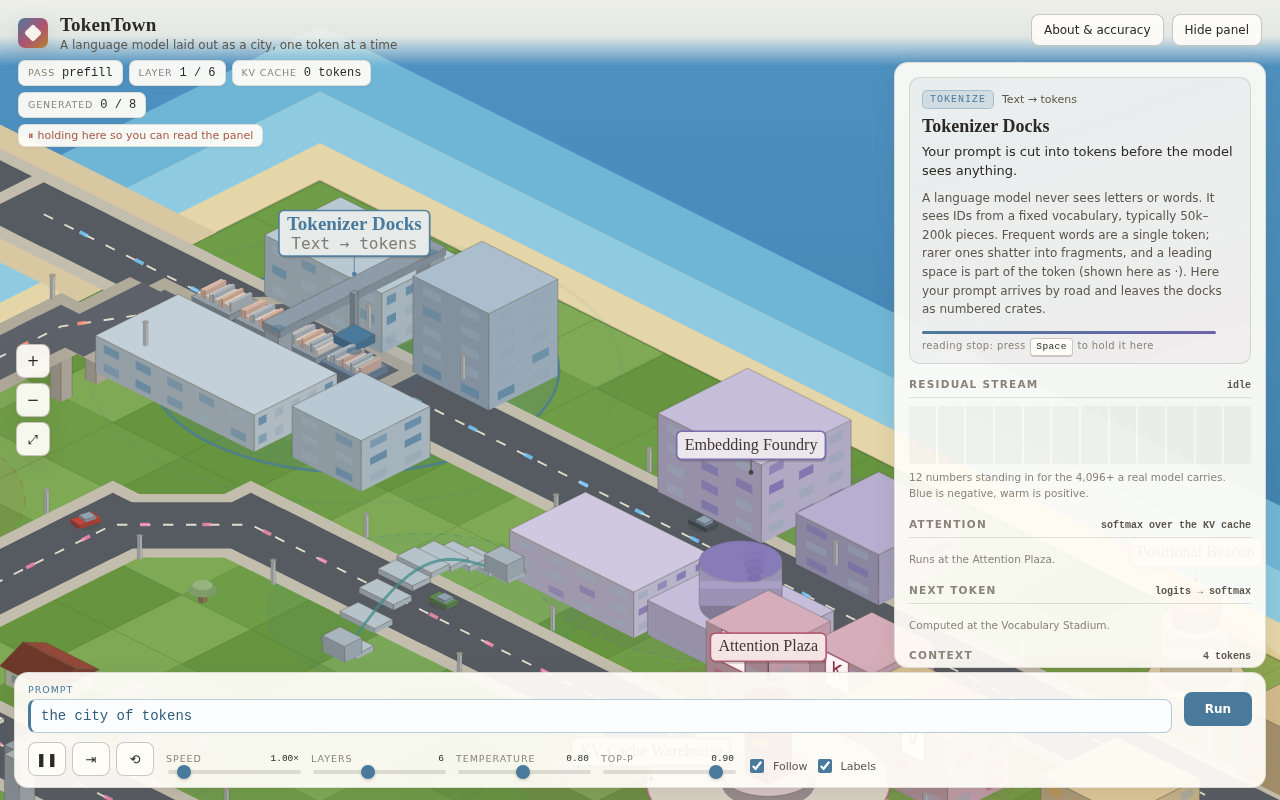Focus the prompt text field
This screenshot has width=1280, height=800.
(x=600, y=716)
